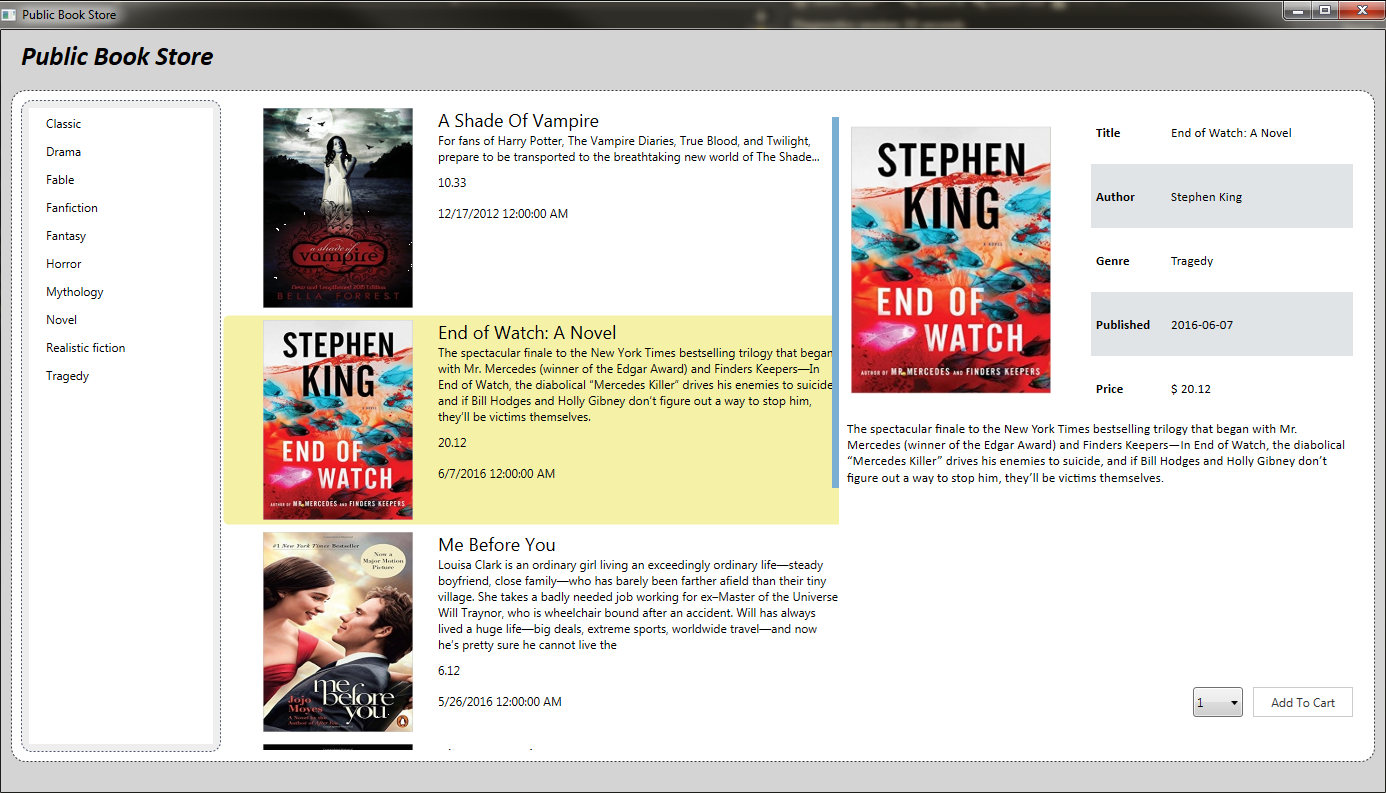Click the book list scrollbar
Screen dimensions: 1386x793
click(835, 302)
